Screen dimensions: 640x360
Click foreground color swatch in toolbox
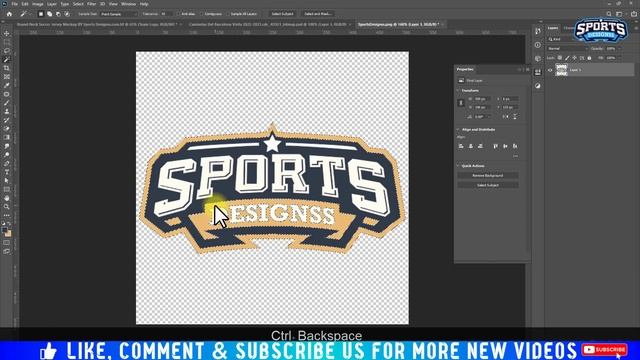[5, 231]
